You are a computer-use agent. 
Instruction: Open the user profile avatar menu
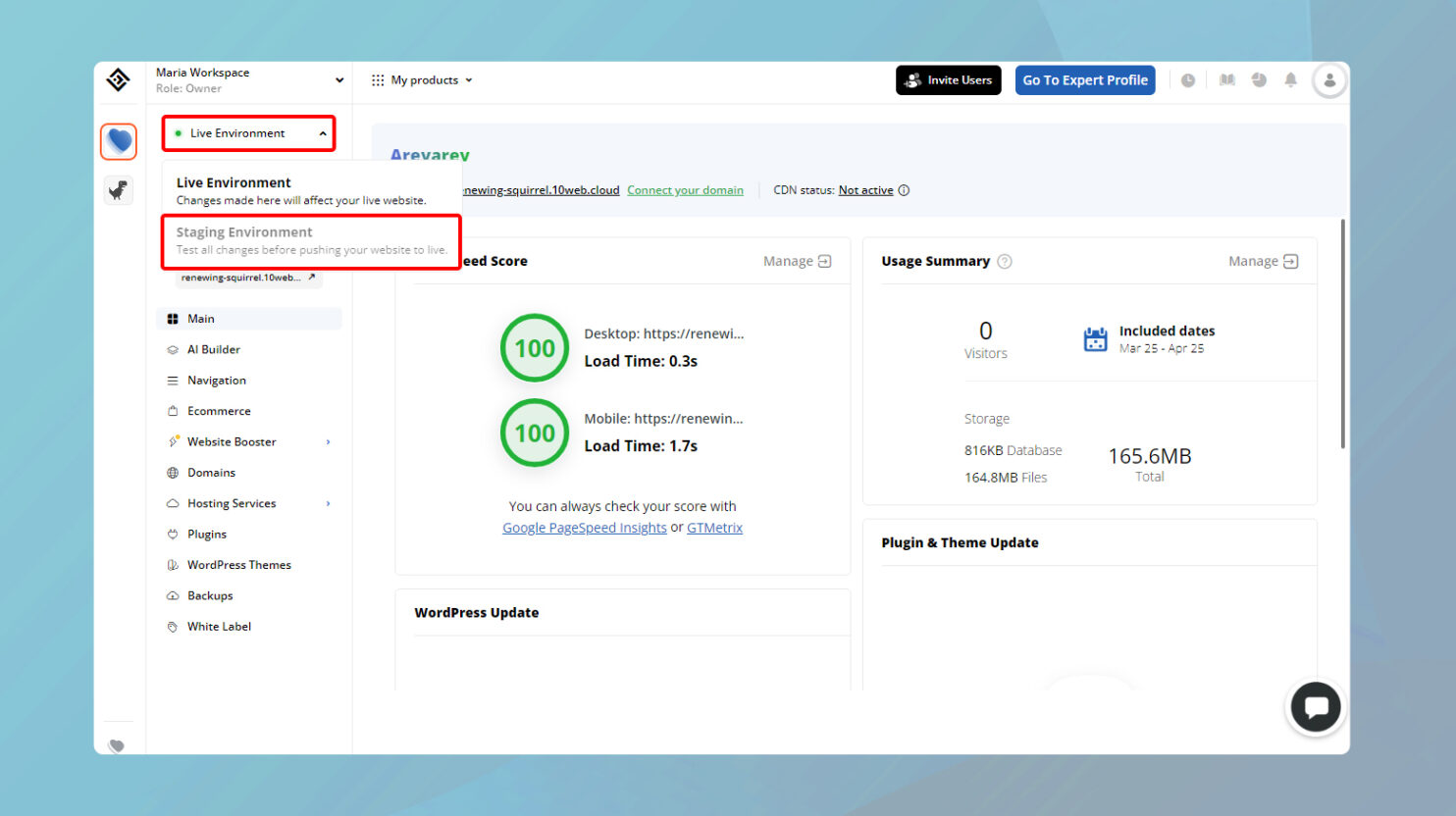[1329, 79]
